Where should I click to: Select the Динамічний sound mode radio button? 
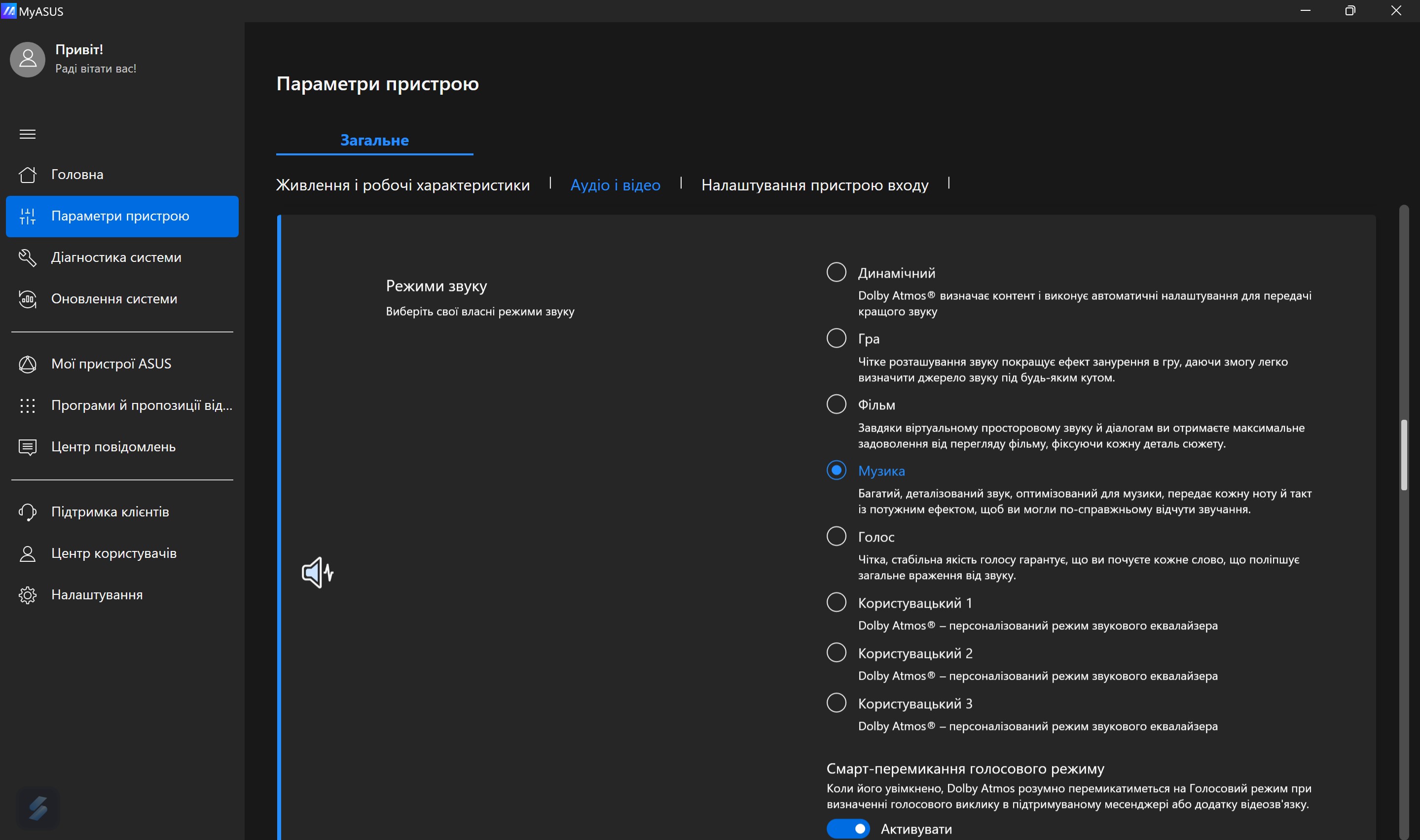836,272
